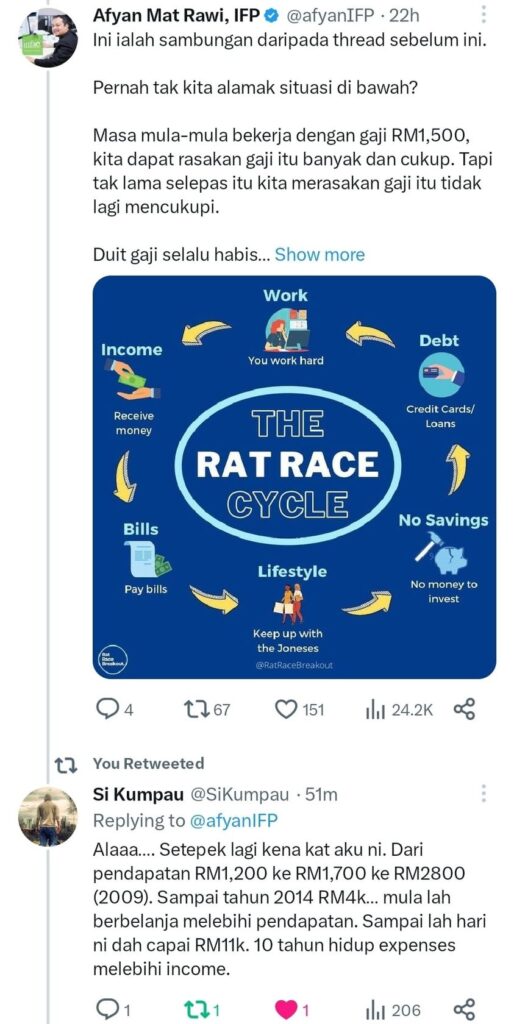Image resolution: width=514 pixels, height=1024 pixels.
Task: Share Afyan Mat Rawi's tweet
Action: point(464,709)
